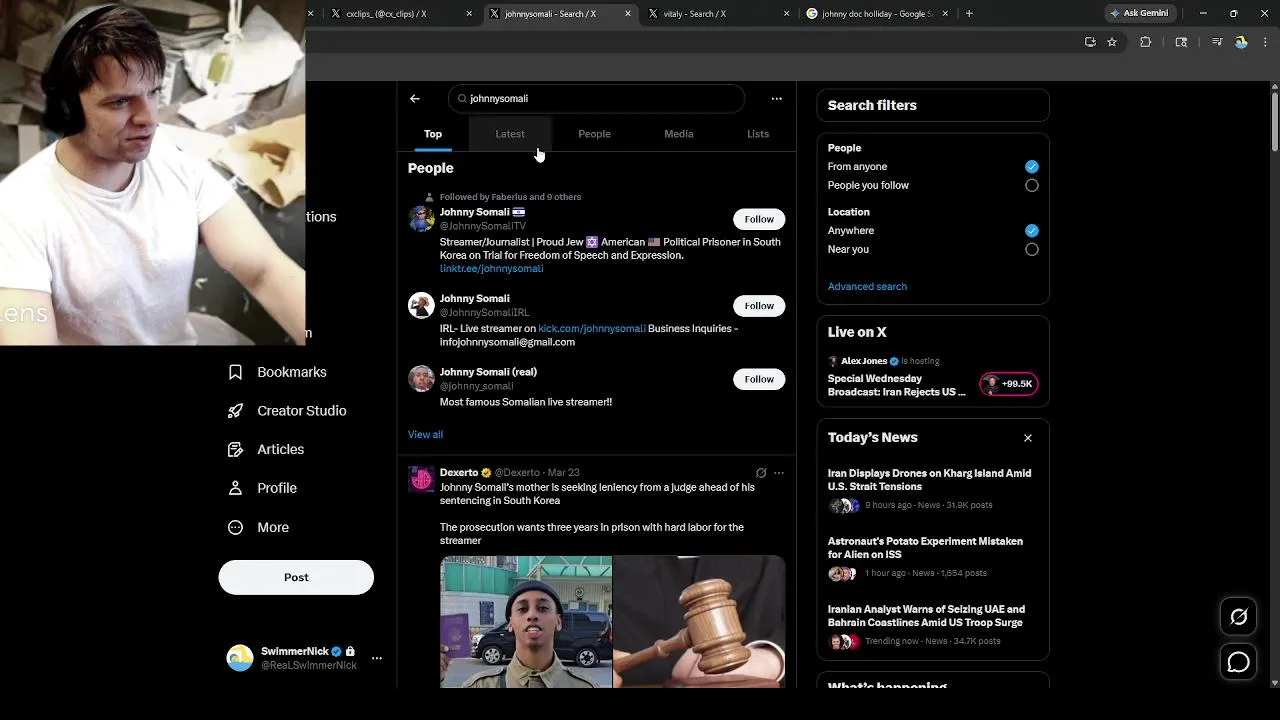Click JohnnySomaliTV profile avatar

pyautogui.click(x=421, y=219)
